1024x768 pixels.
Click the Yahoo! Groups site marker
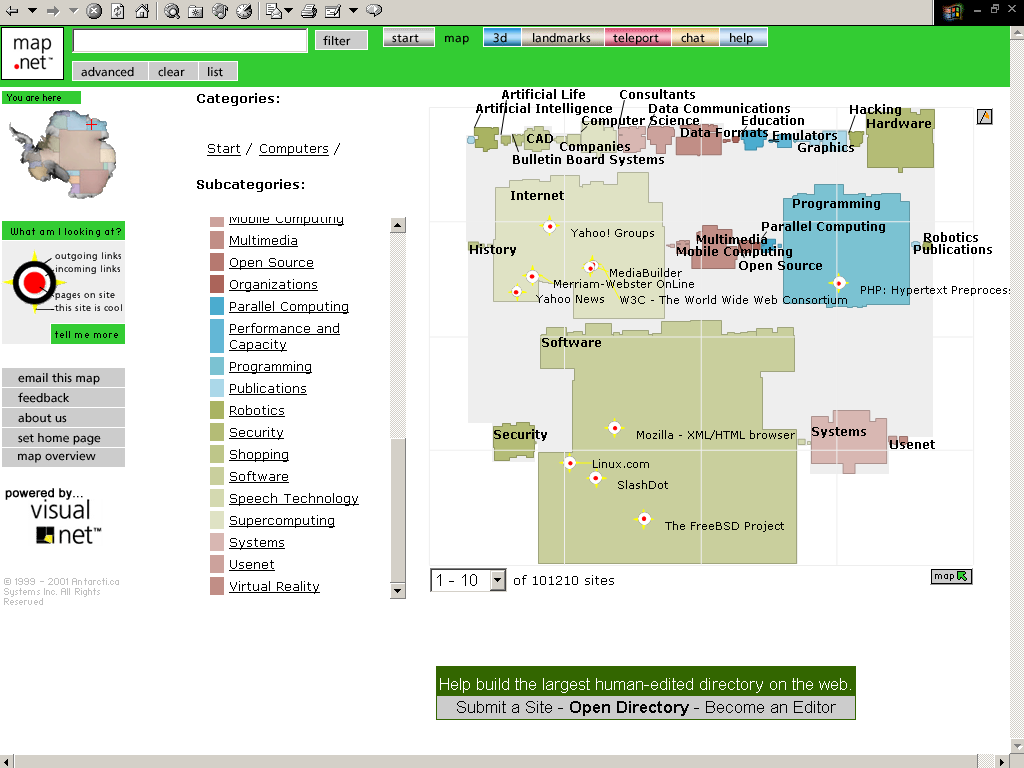click(x=549, y=227)
